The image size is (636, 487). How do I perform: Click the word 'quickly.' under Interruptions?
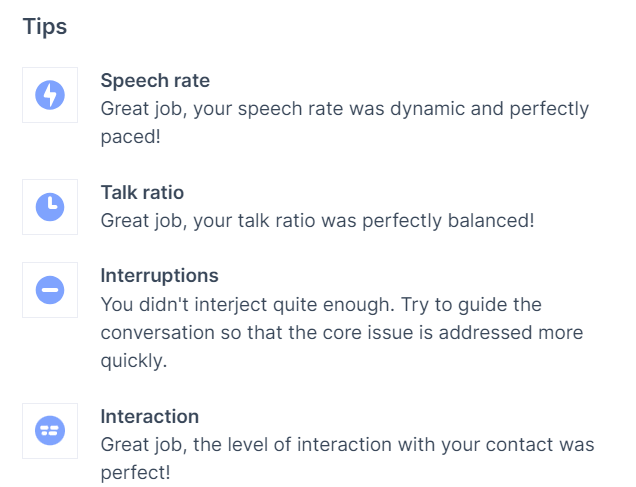coord(134,360)
